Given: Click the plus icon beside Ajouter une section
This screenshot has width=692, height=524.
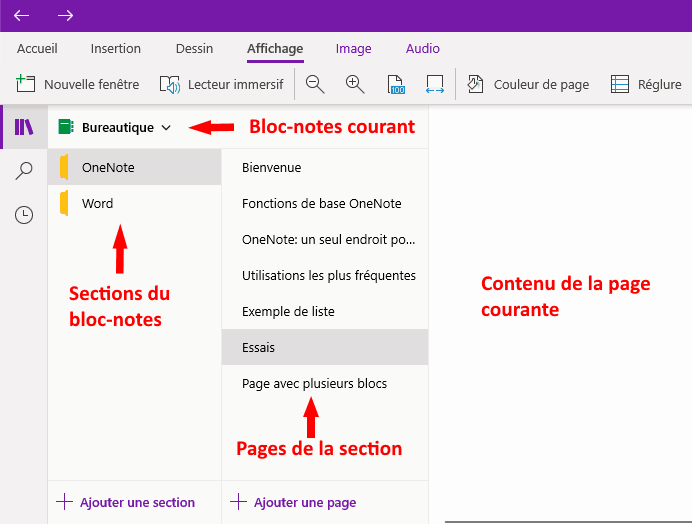Looking at the screenshot, I should coord(64,502).
